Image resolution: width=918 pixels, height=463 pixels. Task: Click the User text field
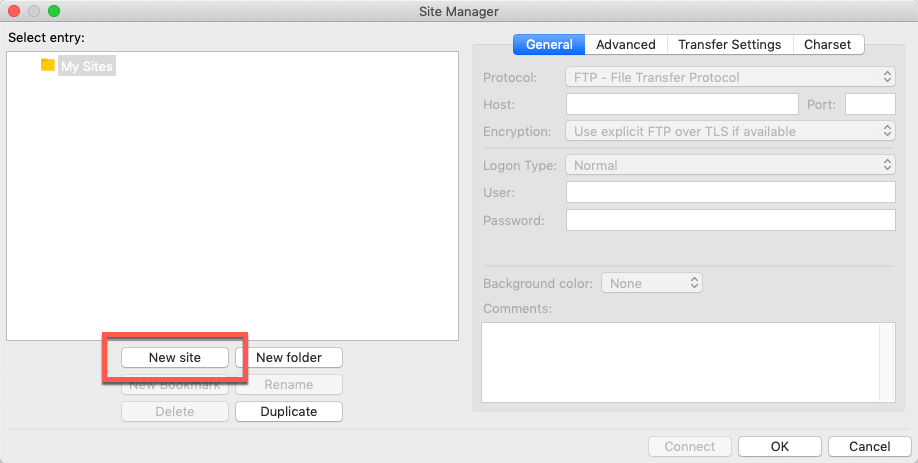point(731,192)
